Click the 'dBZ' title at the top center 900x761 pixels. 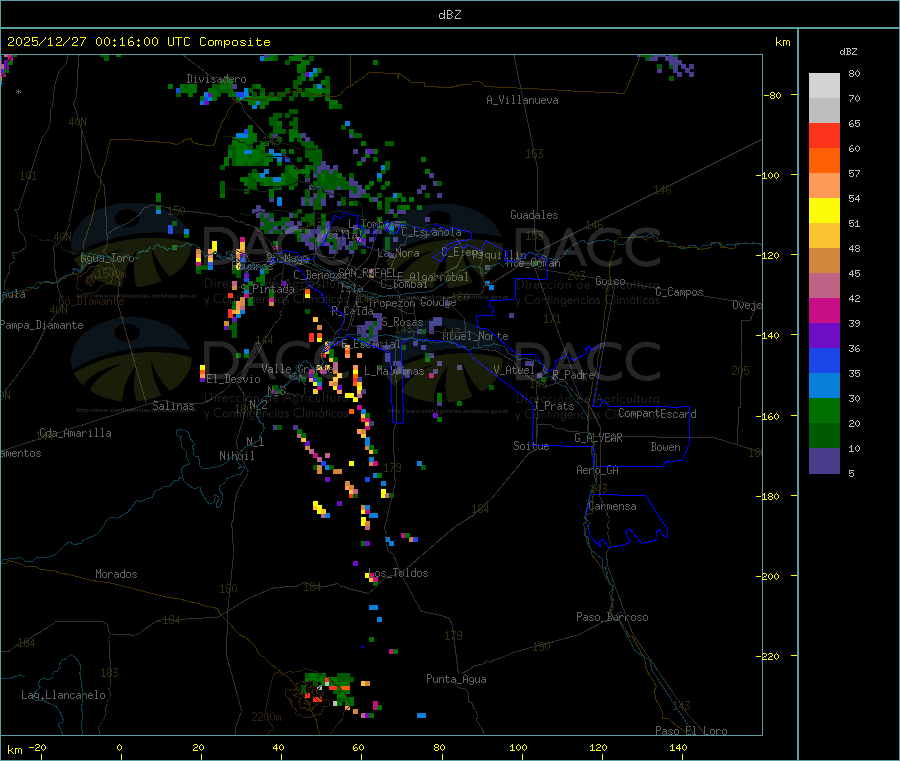449,15
